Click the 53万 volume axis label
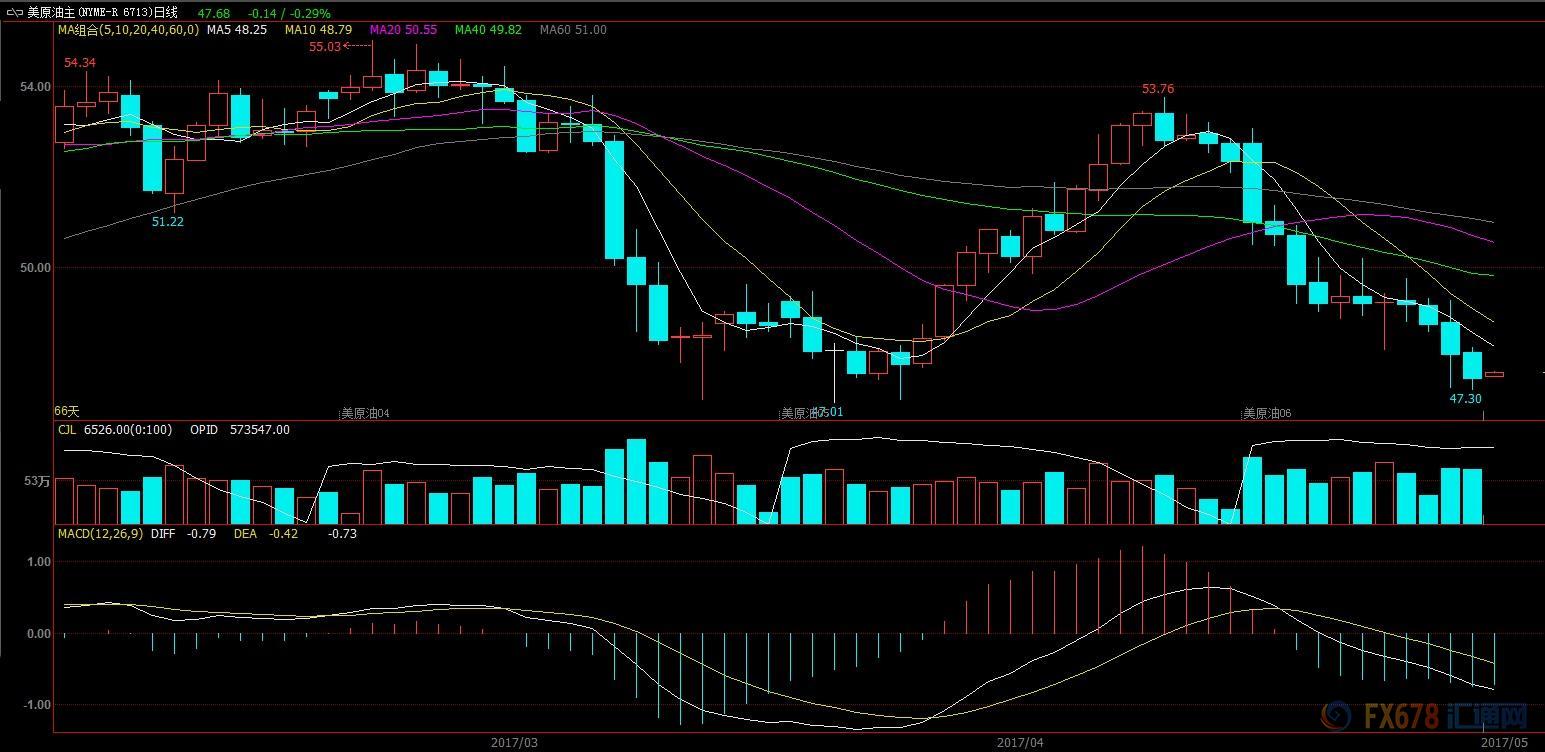The image size is (1545, 752). [x=37, y=482]
